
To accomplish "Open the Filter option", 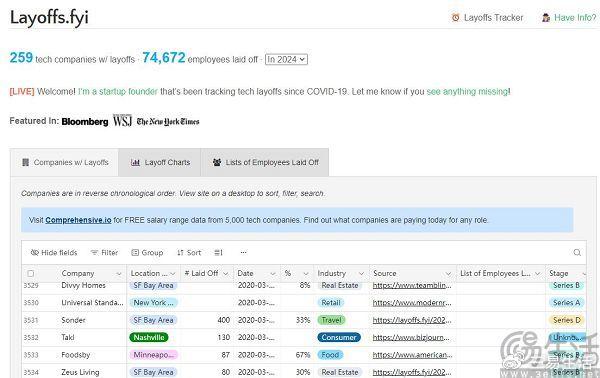I will click(104, 253).
